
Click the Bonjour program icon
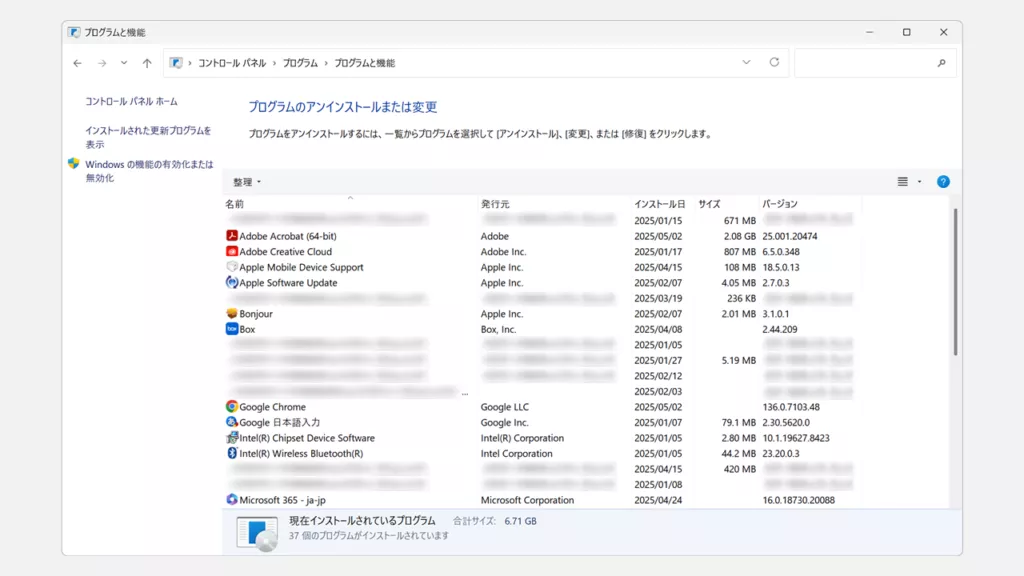232,313
